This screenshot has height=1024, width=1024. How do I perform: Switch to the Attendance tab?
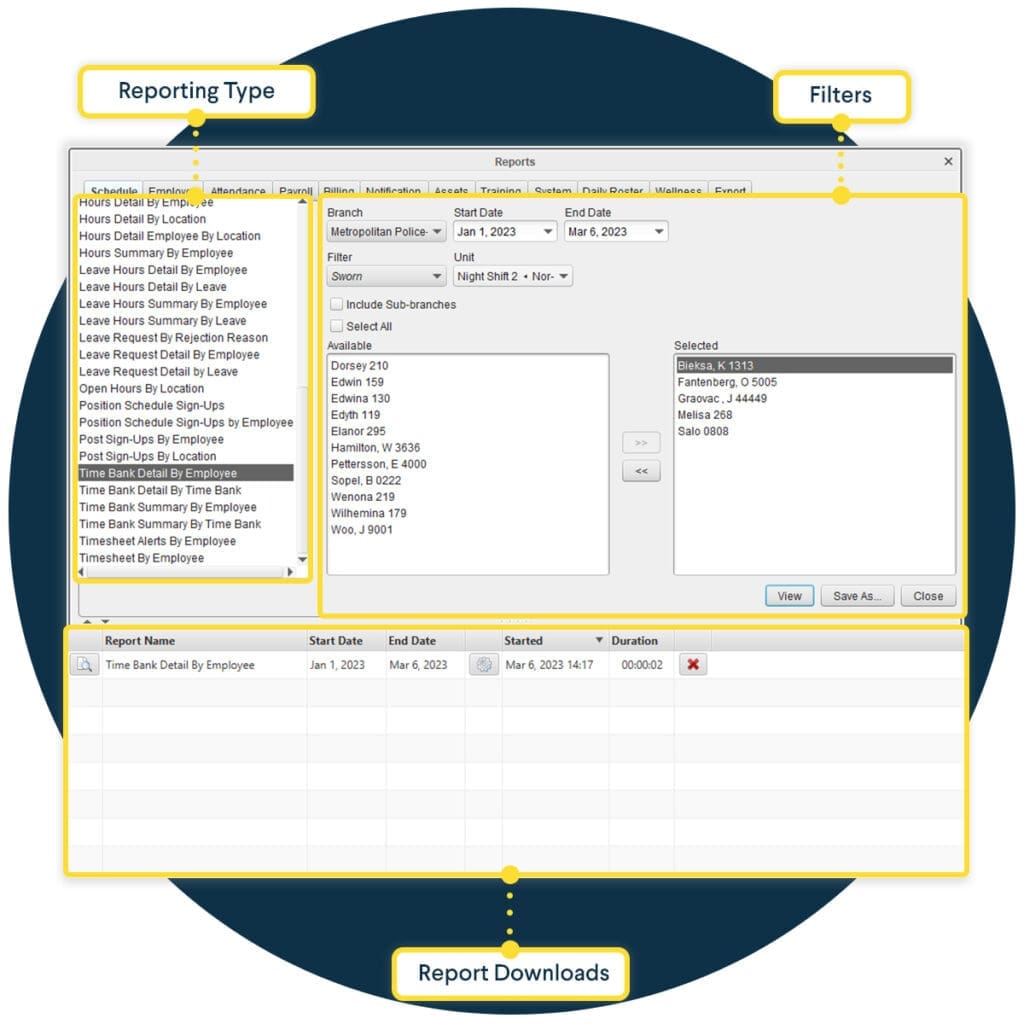point(238,189)
